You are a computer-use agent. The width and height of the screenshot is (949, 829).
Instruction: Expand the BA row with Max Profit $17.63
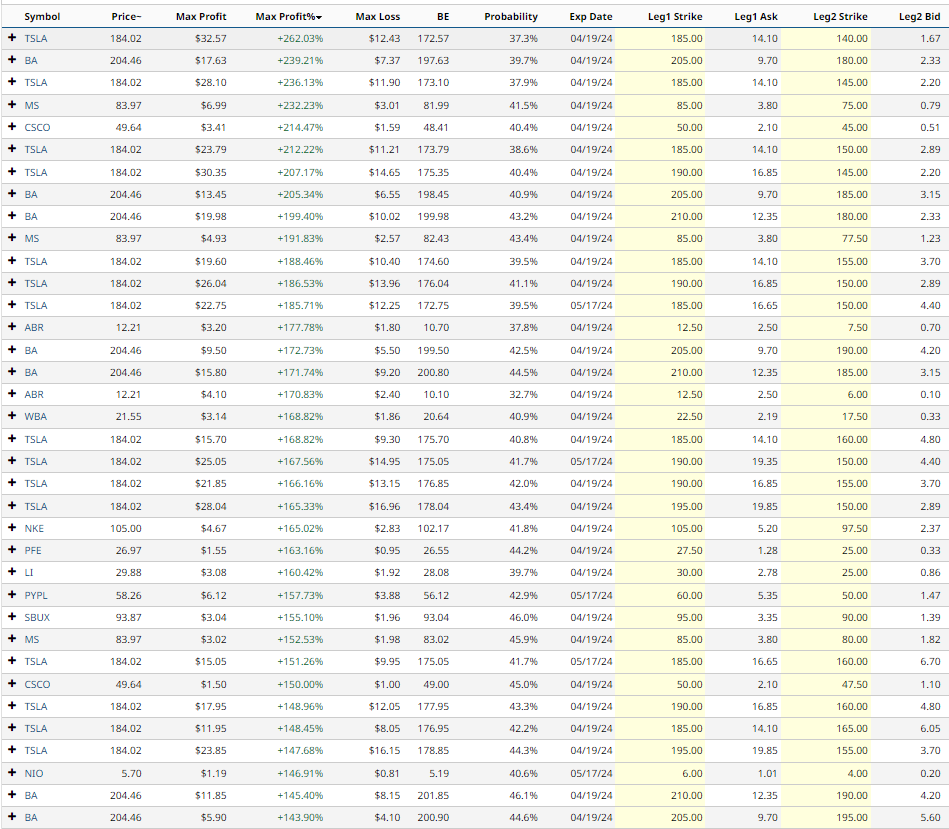pos(12,61)
